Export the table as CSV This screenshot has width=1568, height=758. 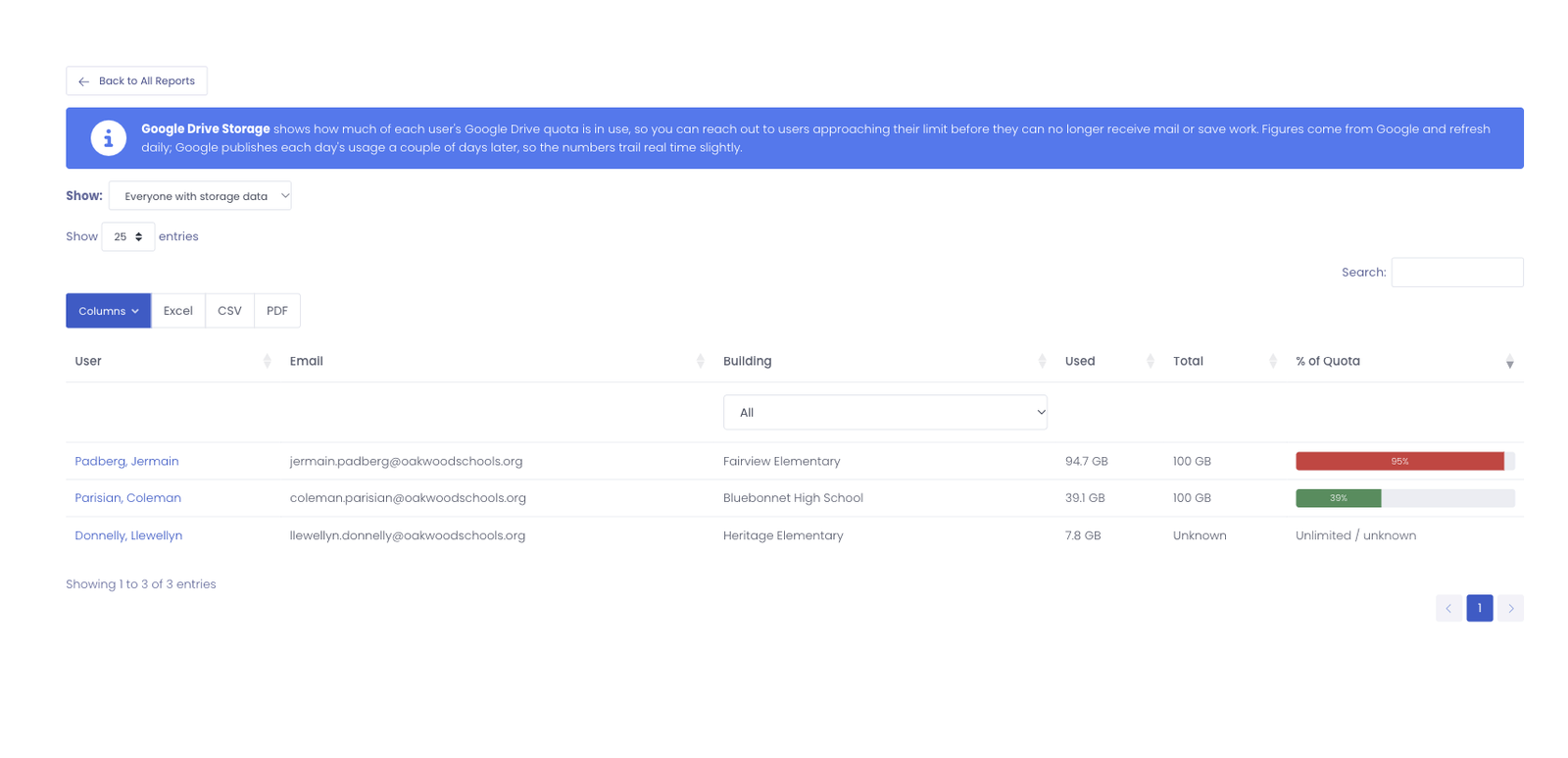click(x=229, y=311)
